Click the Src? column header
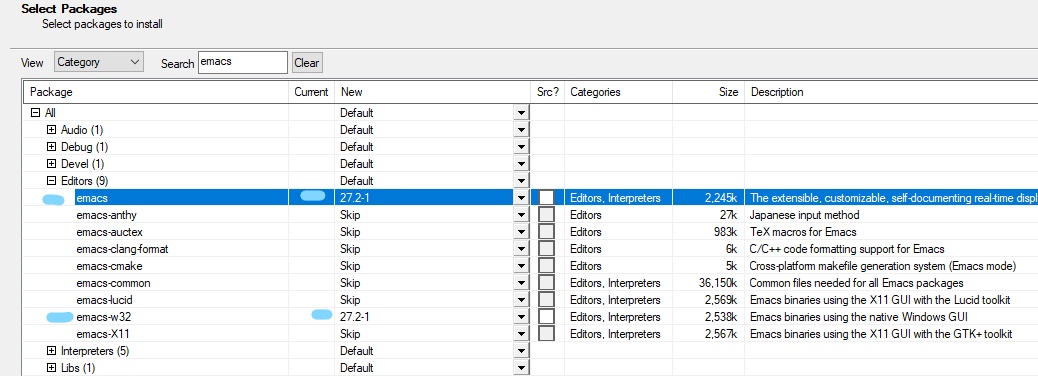 coord(547,92)
